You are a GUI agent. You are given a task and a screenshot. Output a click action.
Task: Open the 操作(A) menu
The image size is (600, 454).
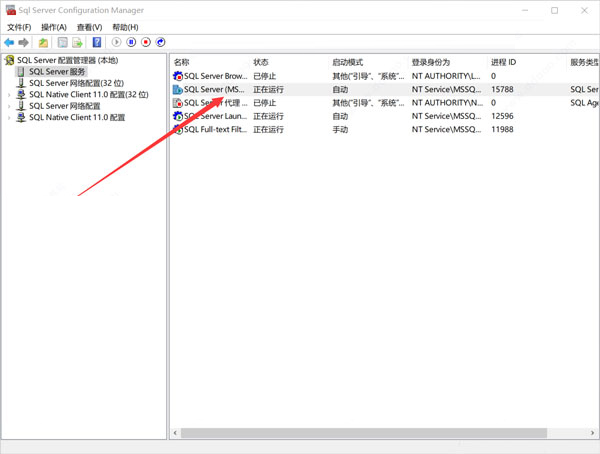(54, 27)
